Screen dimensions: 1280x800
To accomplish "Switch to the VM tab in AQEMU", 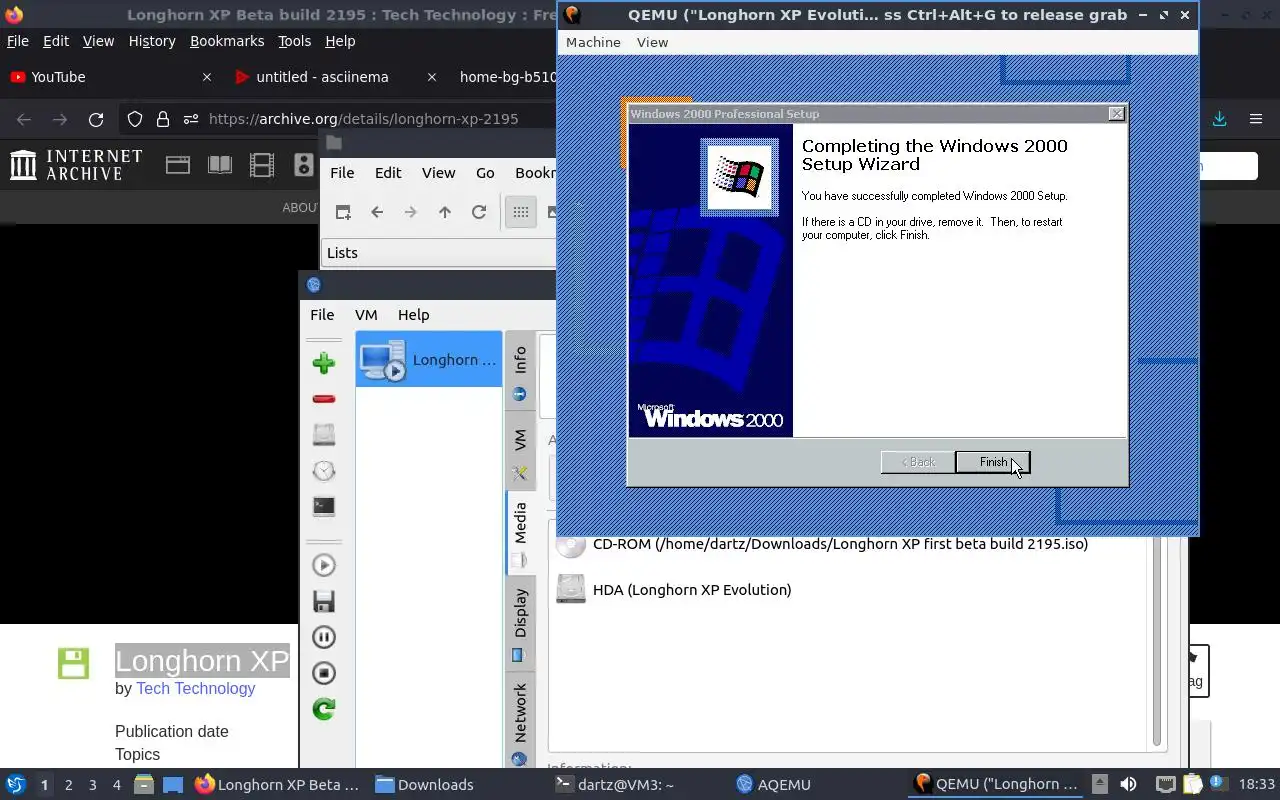I will 519,449.
